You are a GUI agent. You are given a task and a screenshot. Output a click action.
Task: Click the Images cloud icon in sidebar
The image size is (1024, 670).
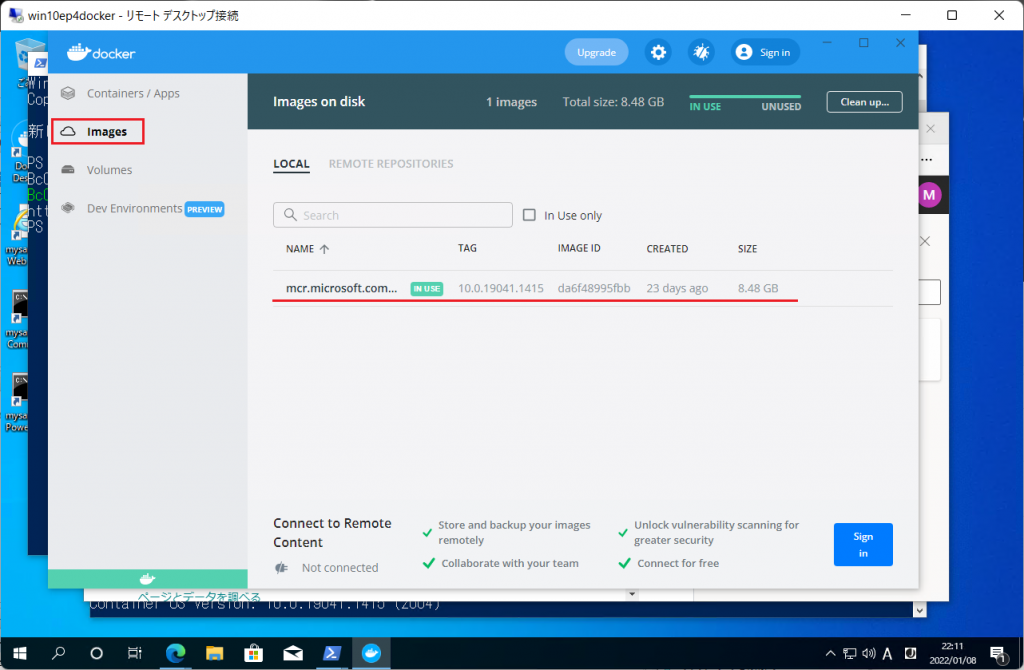[x=68, y=131]
